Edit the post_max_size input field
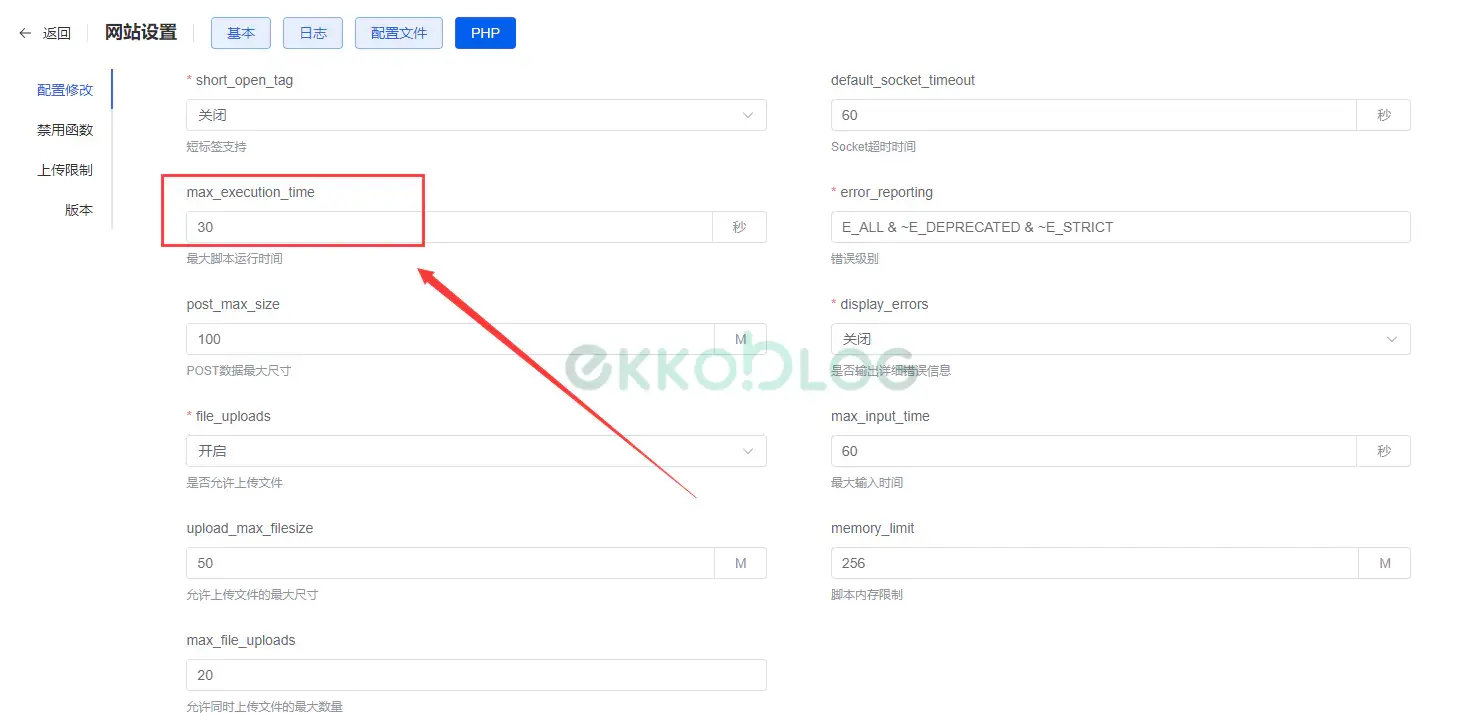This screenshot has width=1460, height=713. coord(450,339)
